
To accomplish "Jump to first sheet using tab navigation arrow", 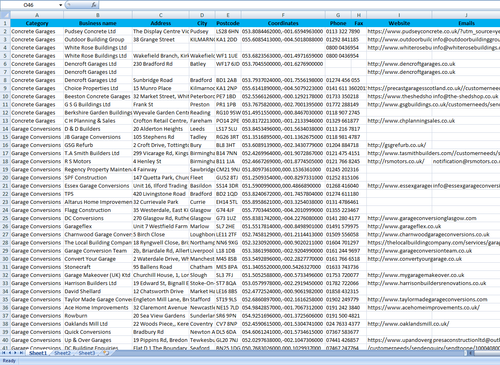I will [x=4, y=353].
